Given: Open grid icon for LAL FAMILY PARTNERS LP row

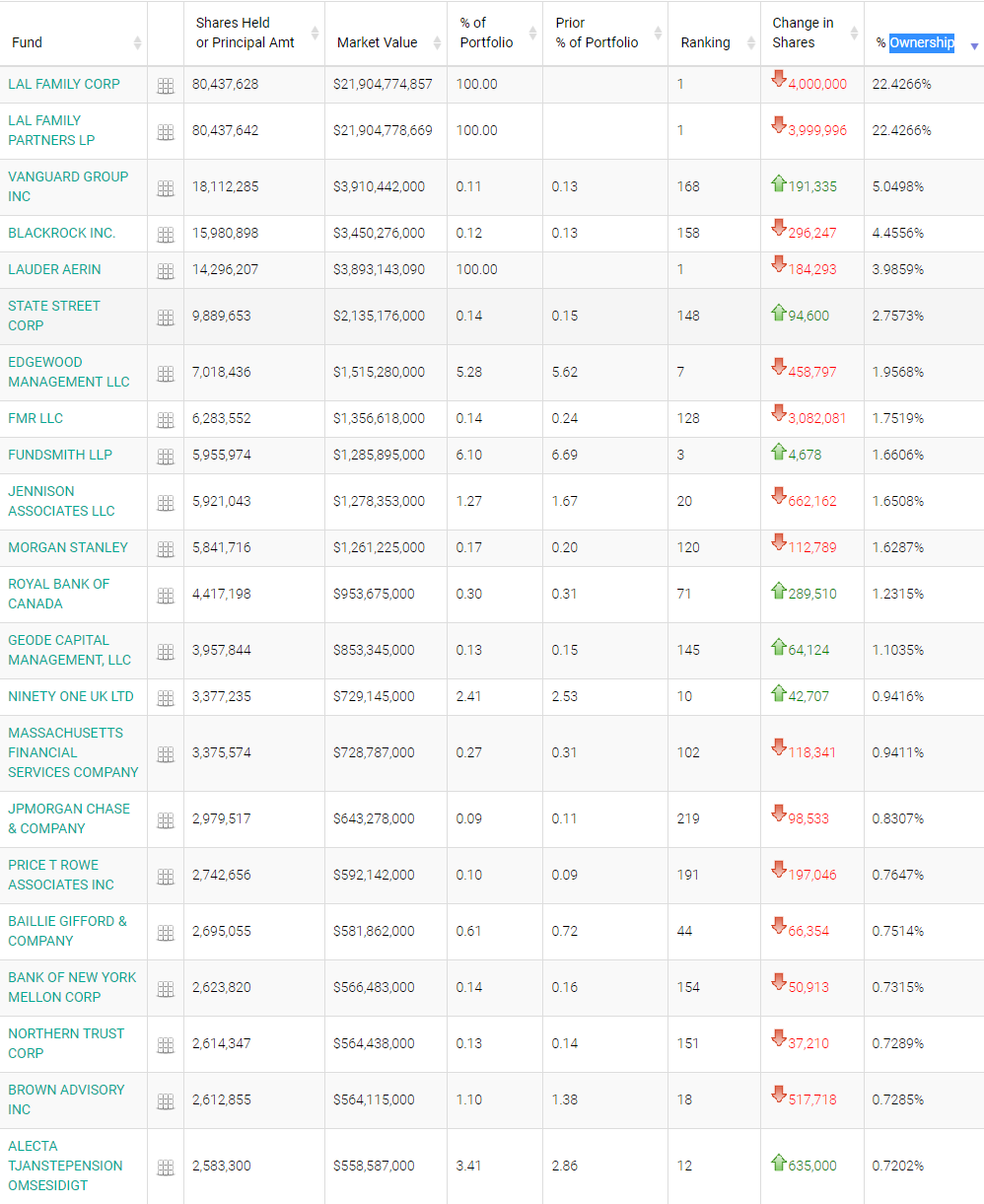Looking at the screenshot, I should [166, 132].
